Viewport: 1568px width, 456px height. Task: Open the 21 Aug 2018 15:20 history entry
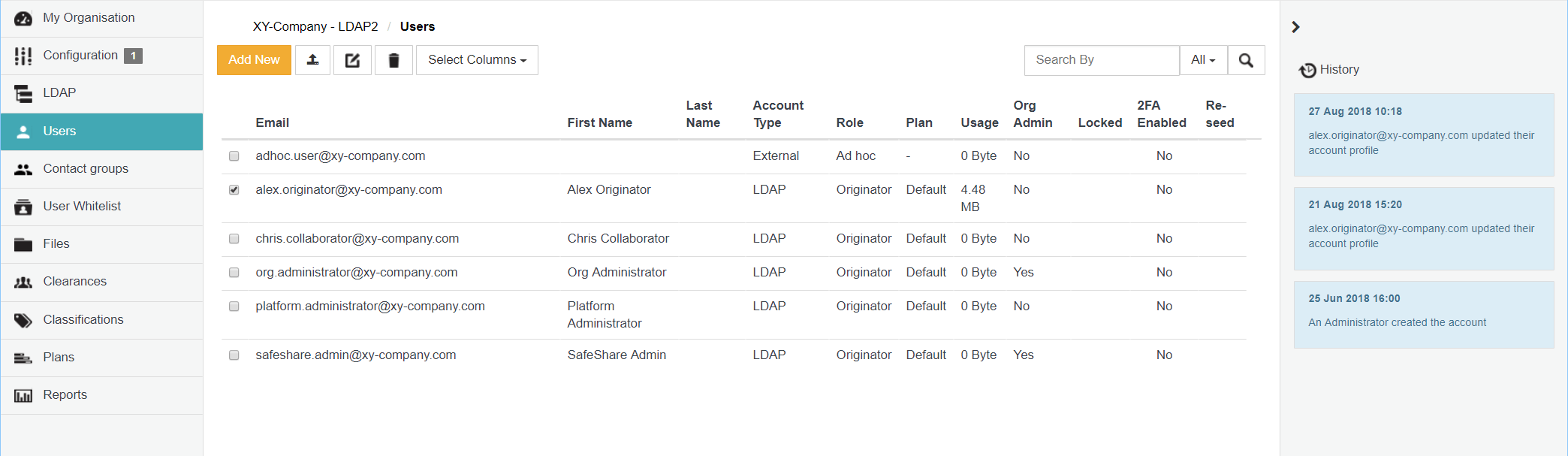[x=1424, y=228]
